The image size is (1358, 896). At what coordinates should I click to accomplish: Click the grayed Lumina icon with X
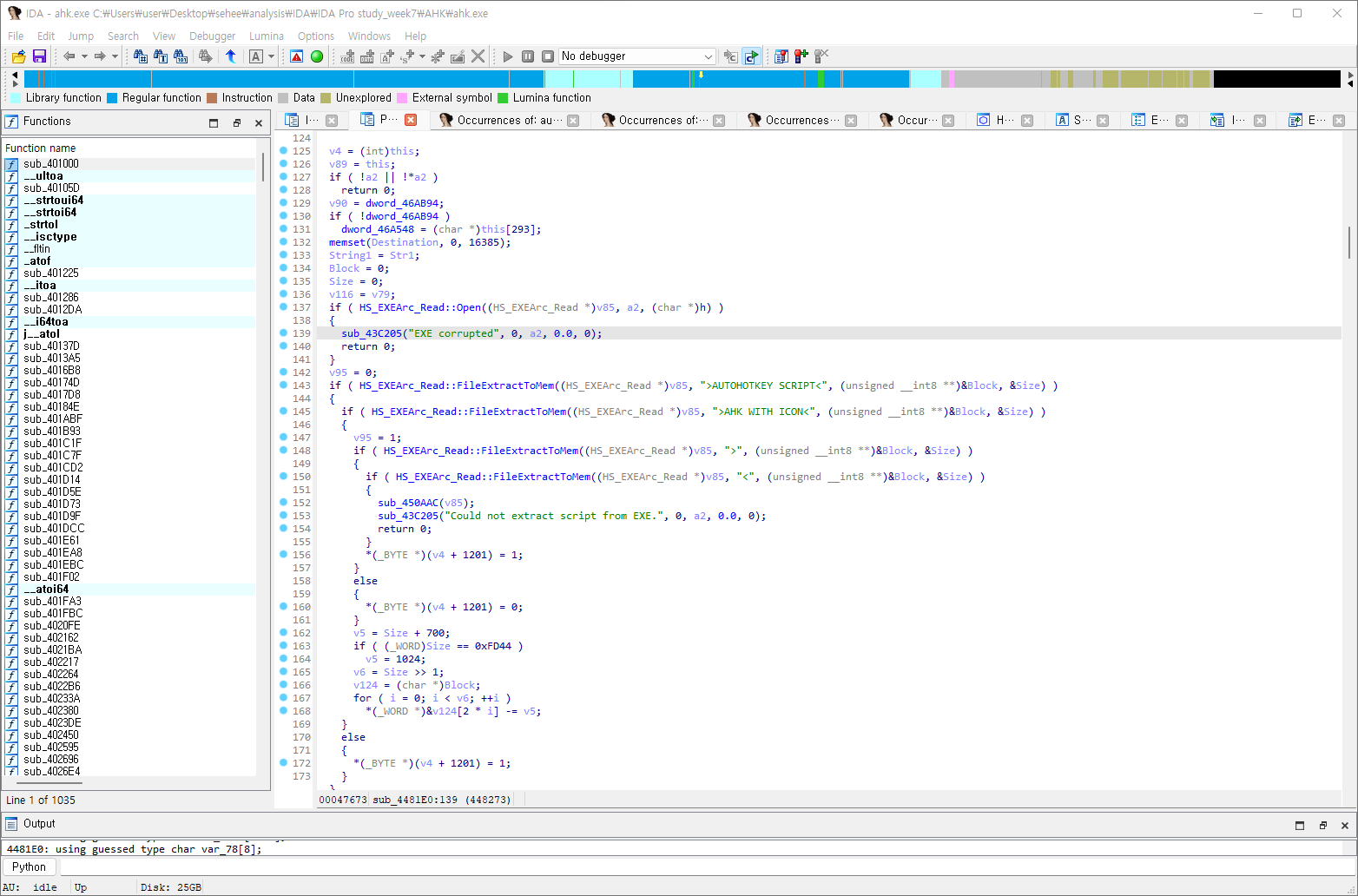click(x=821, y=56)
